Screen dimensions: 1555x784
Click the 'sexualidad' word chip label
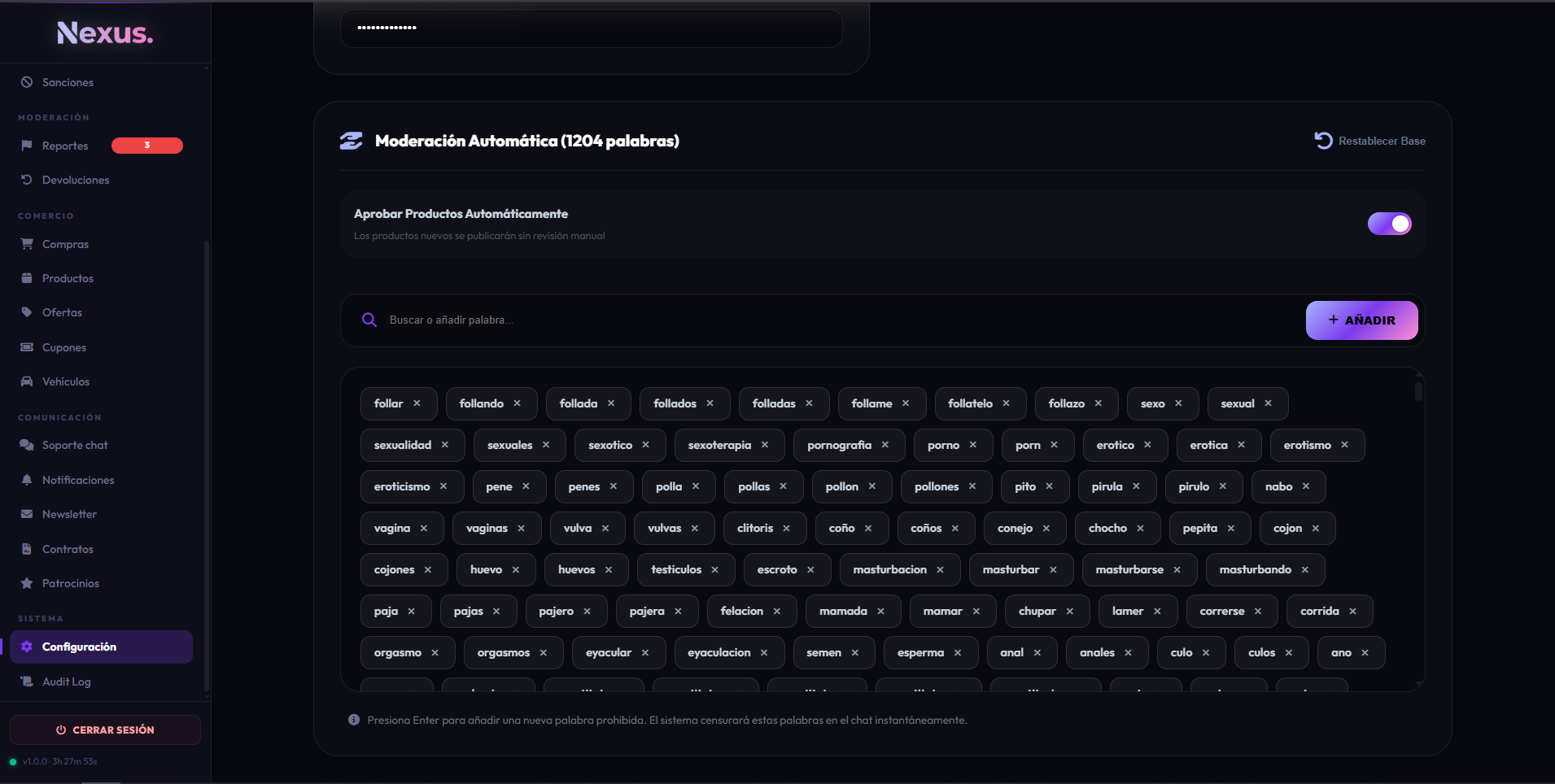pos(403,445)
